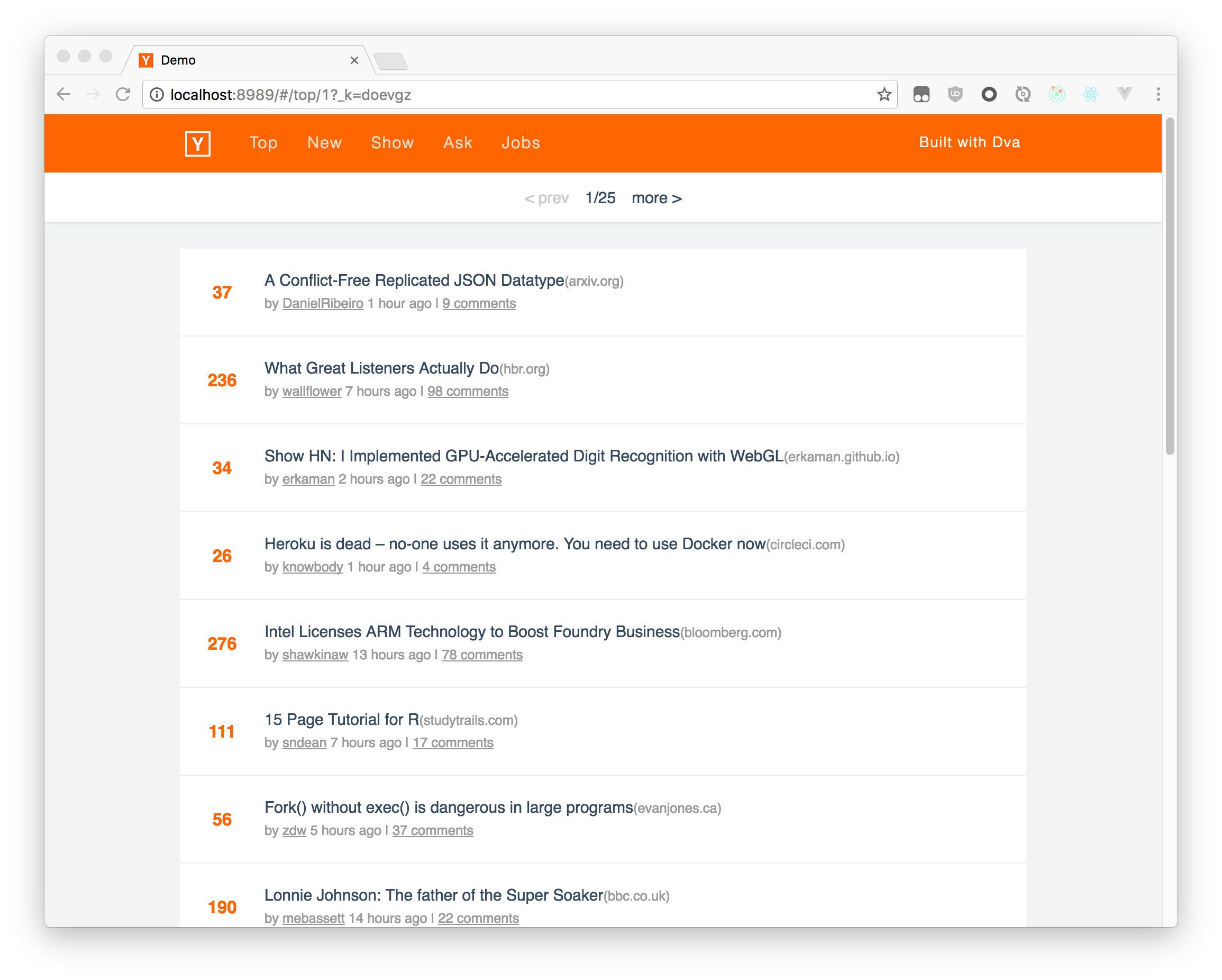
Task: Click the dark square extension icon
Action: (921, 94)
